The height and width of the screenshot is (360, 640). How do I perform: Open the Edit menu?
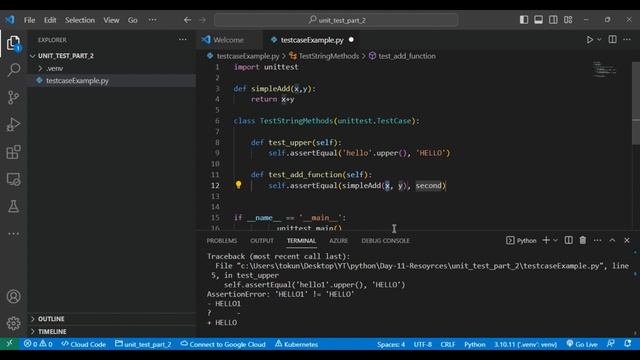point(50,20)
